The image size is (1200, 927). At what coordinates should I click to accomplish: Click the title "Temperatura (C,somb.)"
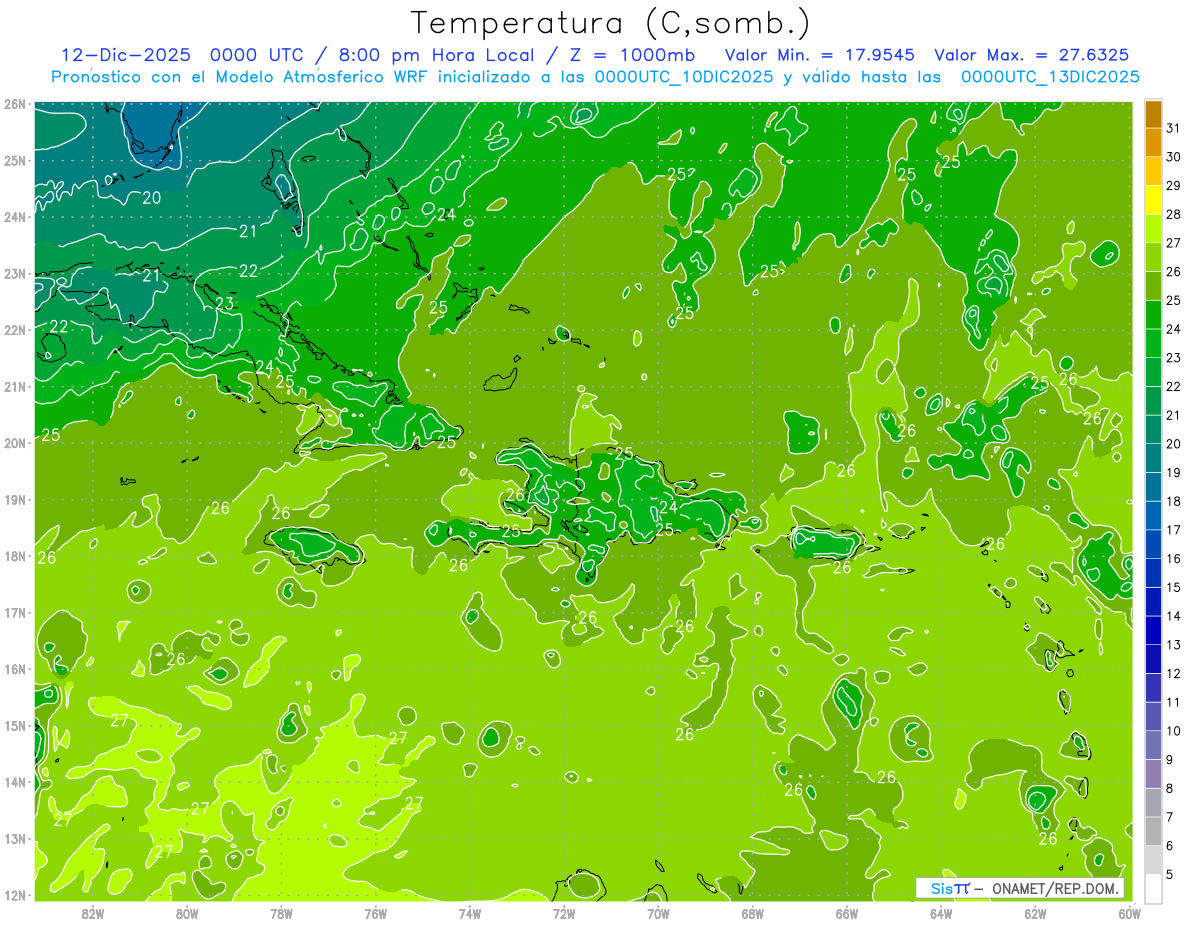point(611,24)
